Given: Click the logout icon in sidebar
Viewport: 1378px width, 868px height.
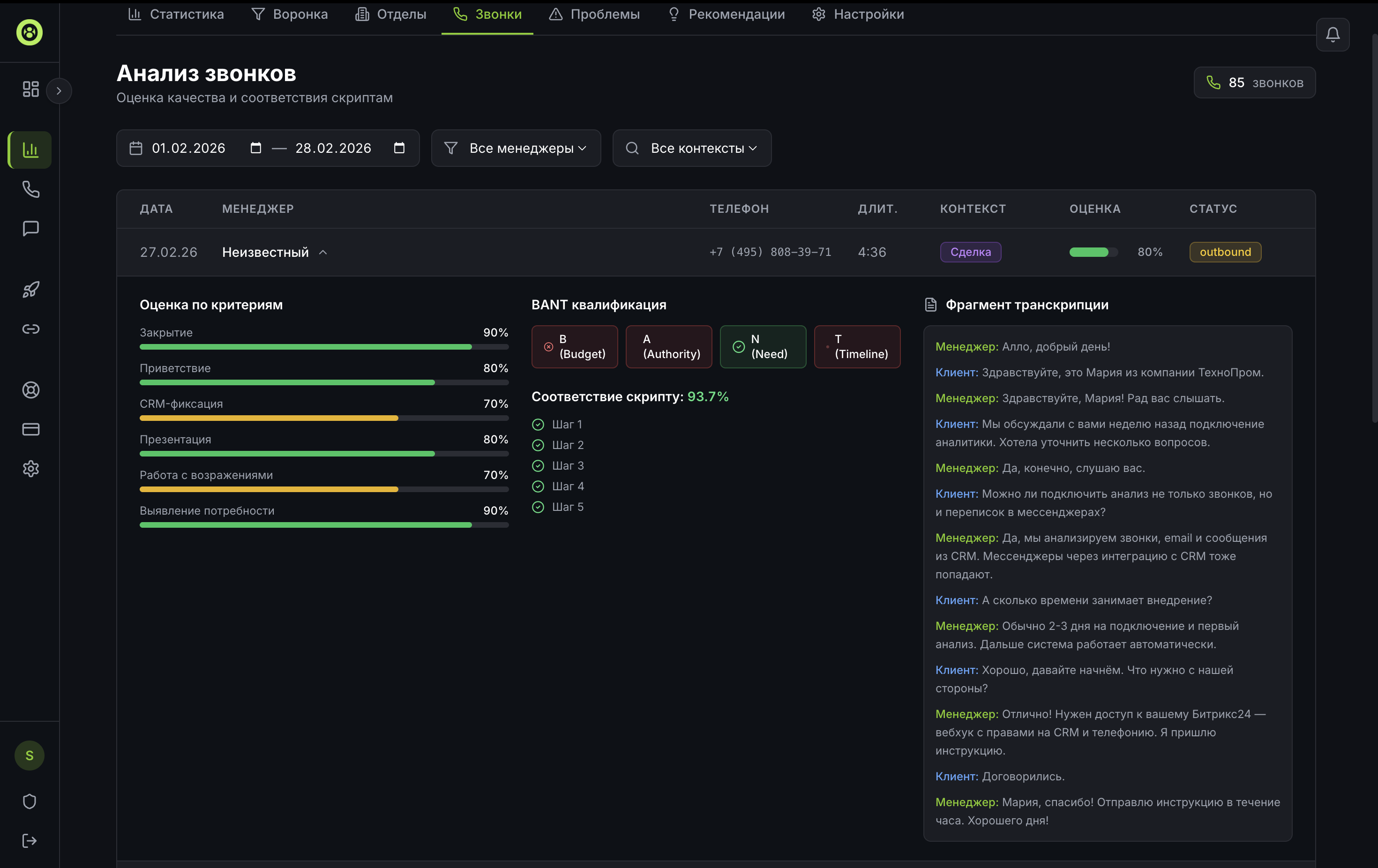Looking at the screenshot, I should tap(29, 840).
